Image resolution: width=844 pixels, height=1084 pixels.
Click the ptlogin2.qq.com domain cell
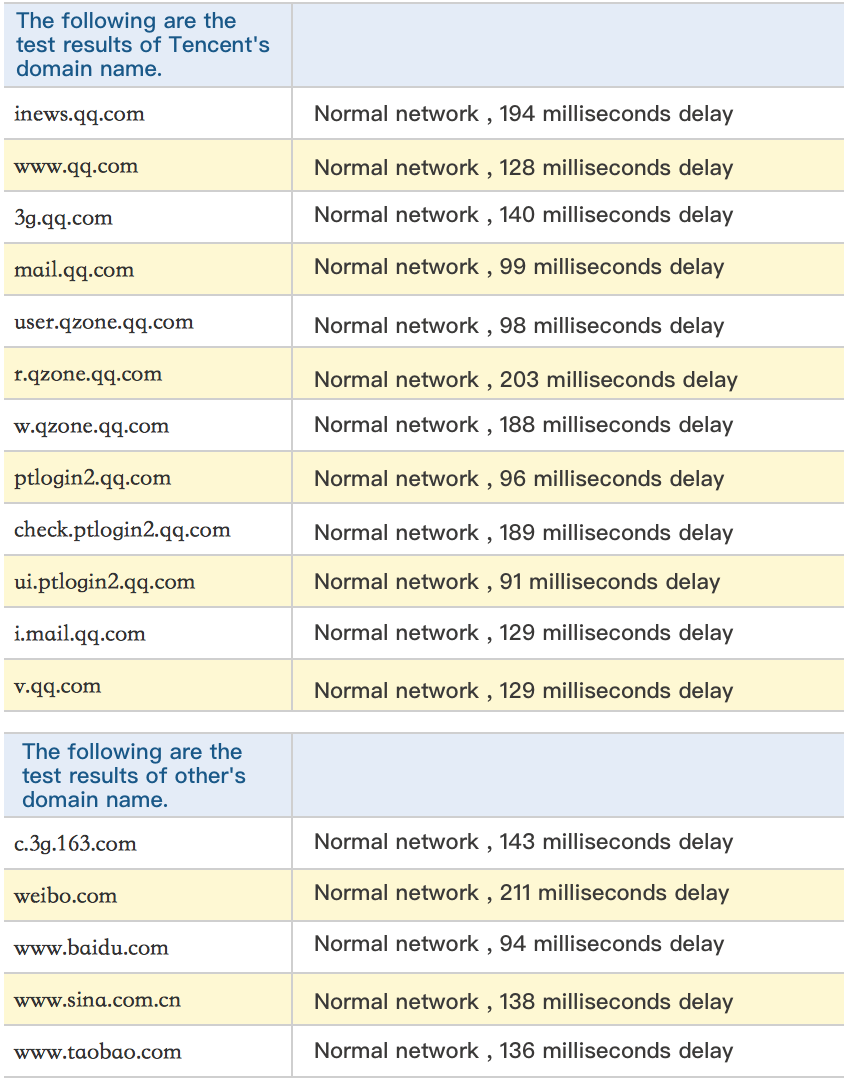pos(93,478)
